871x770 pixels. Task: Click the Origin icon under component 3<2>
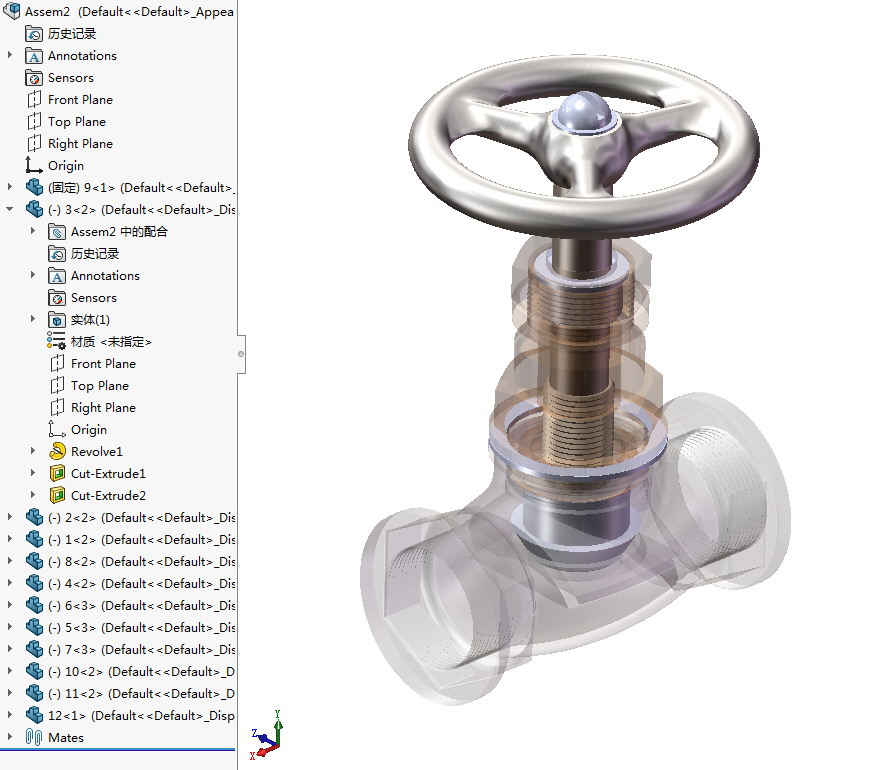pyautogui.click(x=57, y=429)
